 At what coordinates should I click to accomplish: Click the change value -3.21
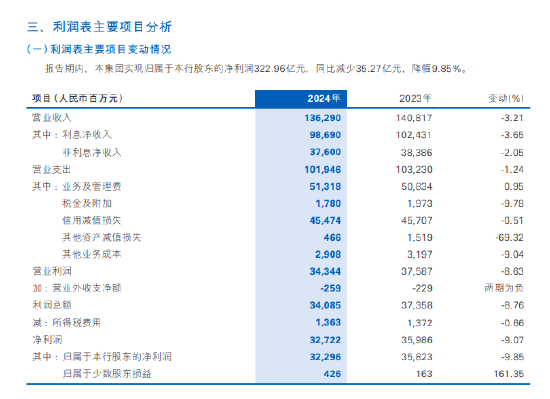pyautogui.click(x=512, y=118)
